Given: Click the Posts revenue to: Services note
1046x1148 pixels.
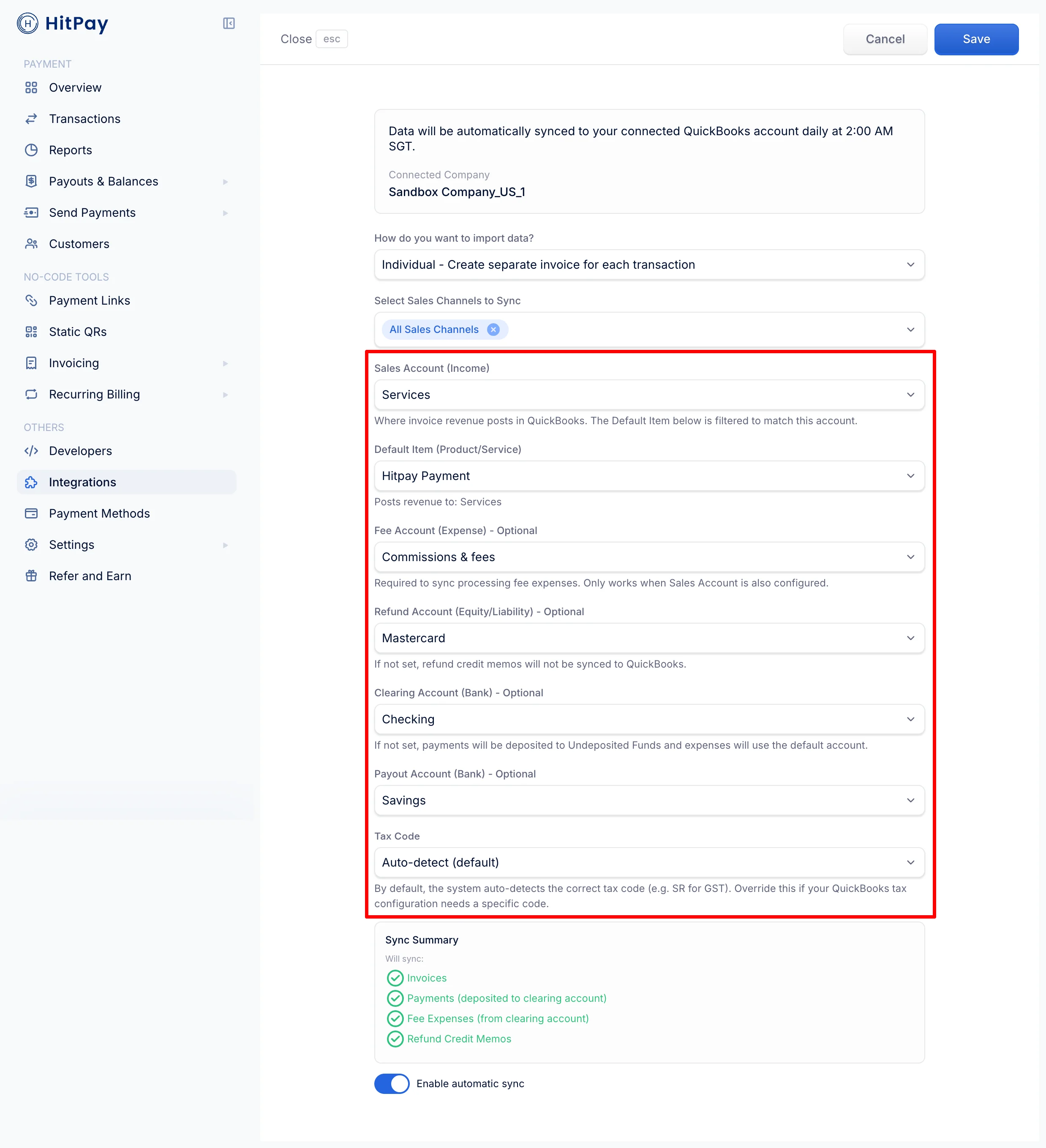Looking at the screenshot, I should pyautogui.click(x=437, y=502).
